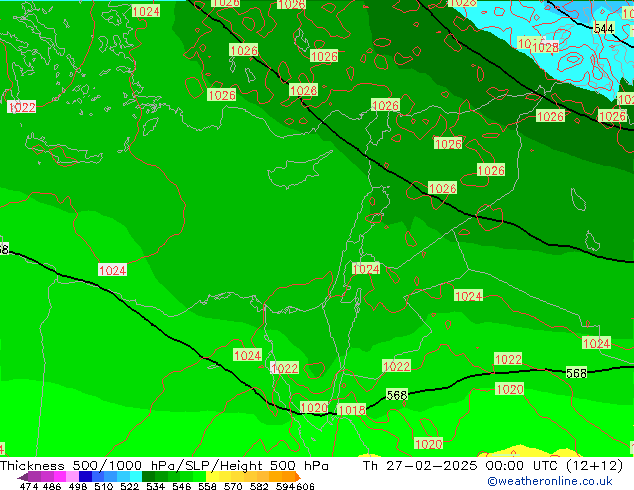The height and width of the screenshot is (490, 634).
Task: Click the darkest green legend swatch
Action: pyautogui.click(x=148, y=476)
